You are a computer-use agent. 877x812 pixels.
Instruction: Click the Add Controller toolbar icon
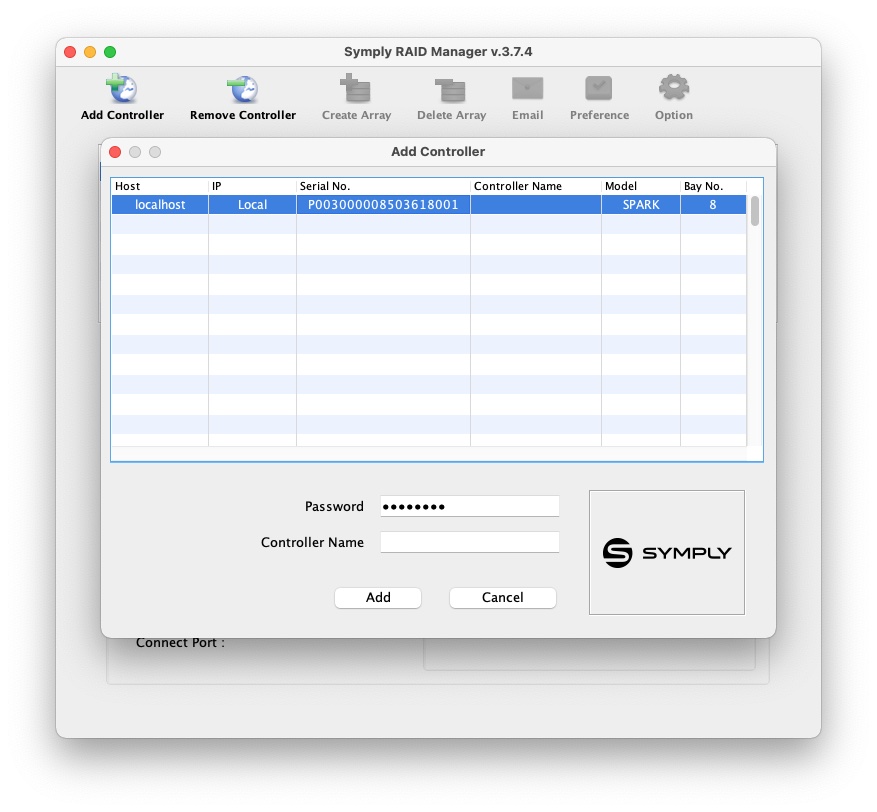(122, 88)
